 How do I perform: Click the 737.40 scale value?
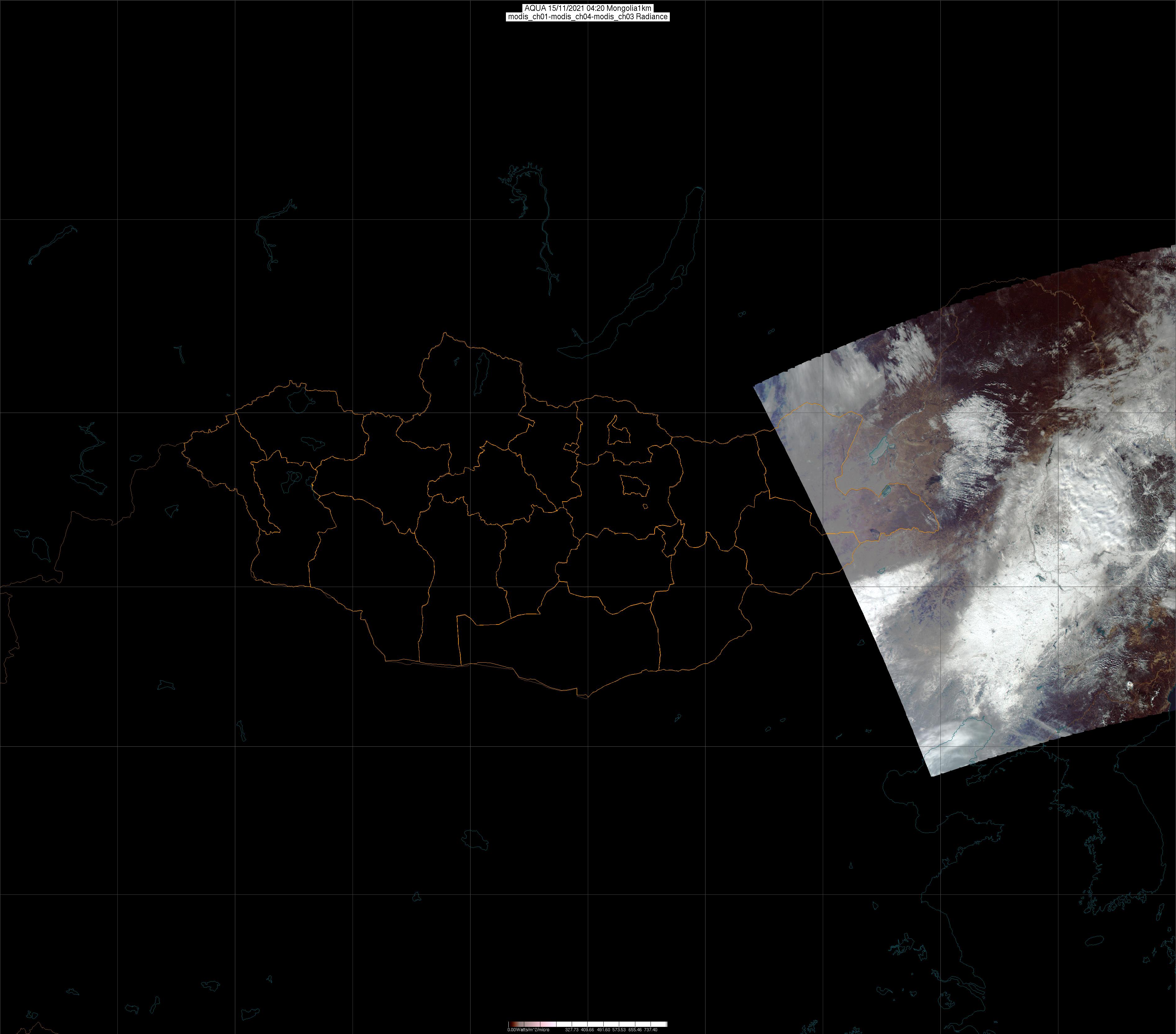click(651, 1029)
